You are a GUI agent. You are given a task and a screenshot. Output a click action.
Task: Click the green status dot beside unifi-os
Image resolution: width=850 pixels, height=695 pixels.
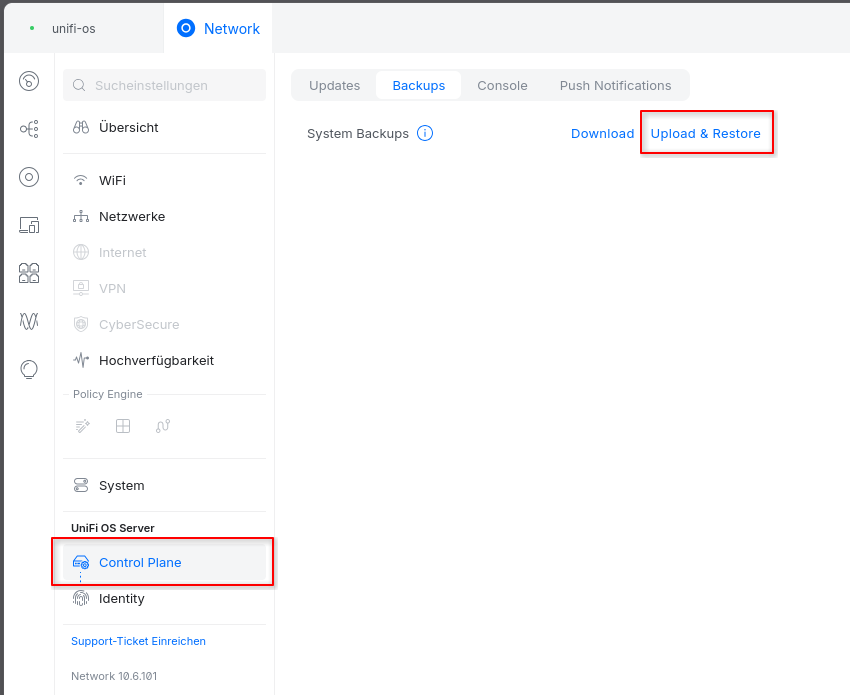coord(32,28)
